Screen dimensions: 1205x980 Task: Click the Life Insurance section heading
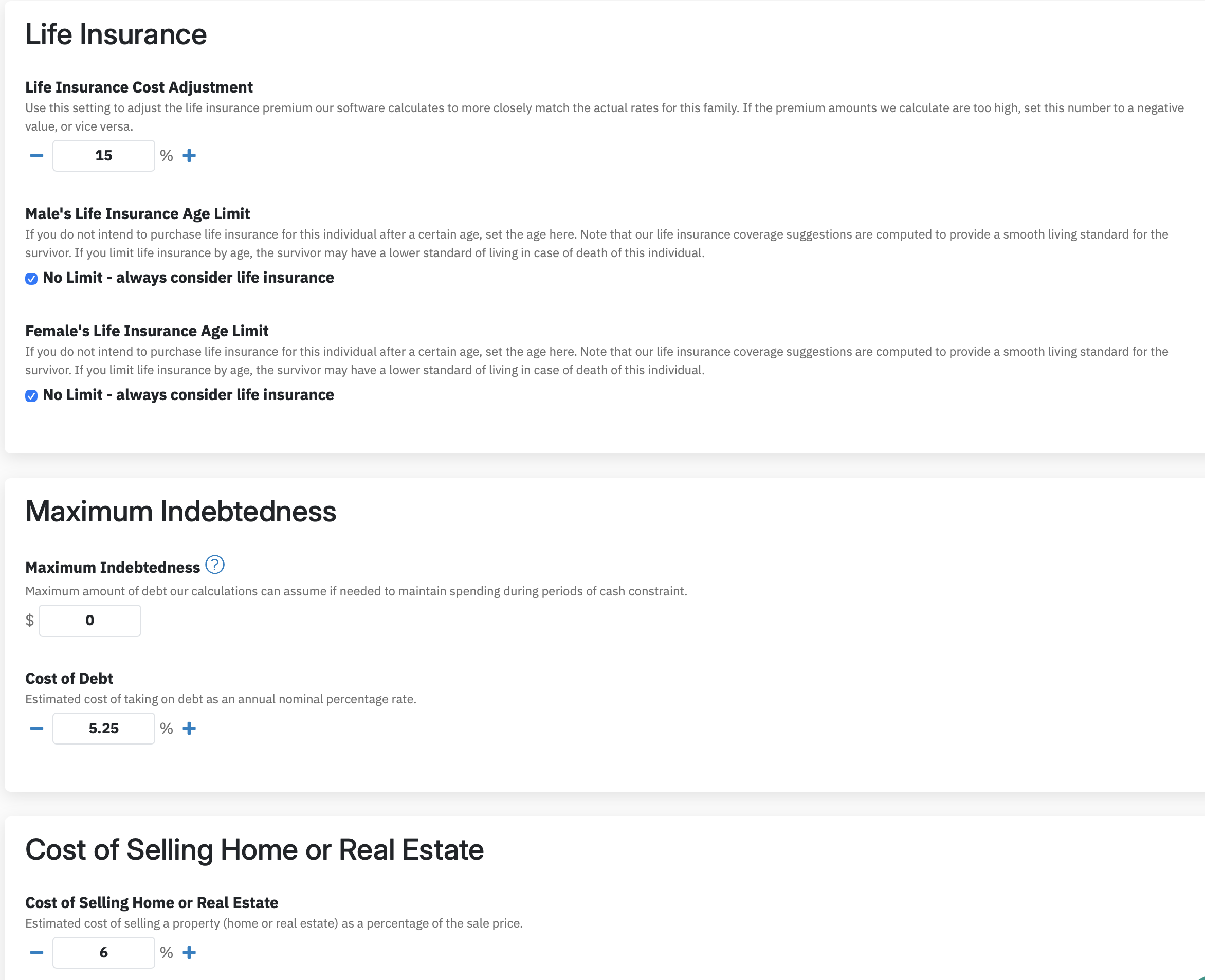(x=116, y=34)
